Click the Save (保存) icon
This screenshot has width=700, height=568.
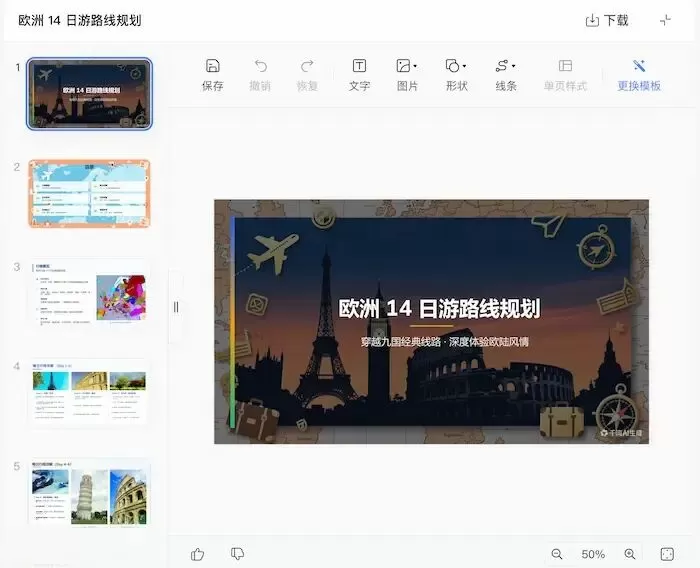212,66
